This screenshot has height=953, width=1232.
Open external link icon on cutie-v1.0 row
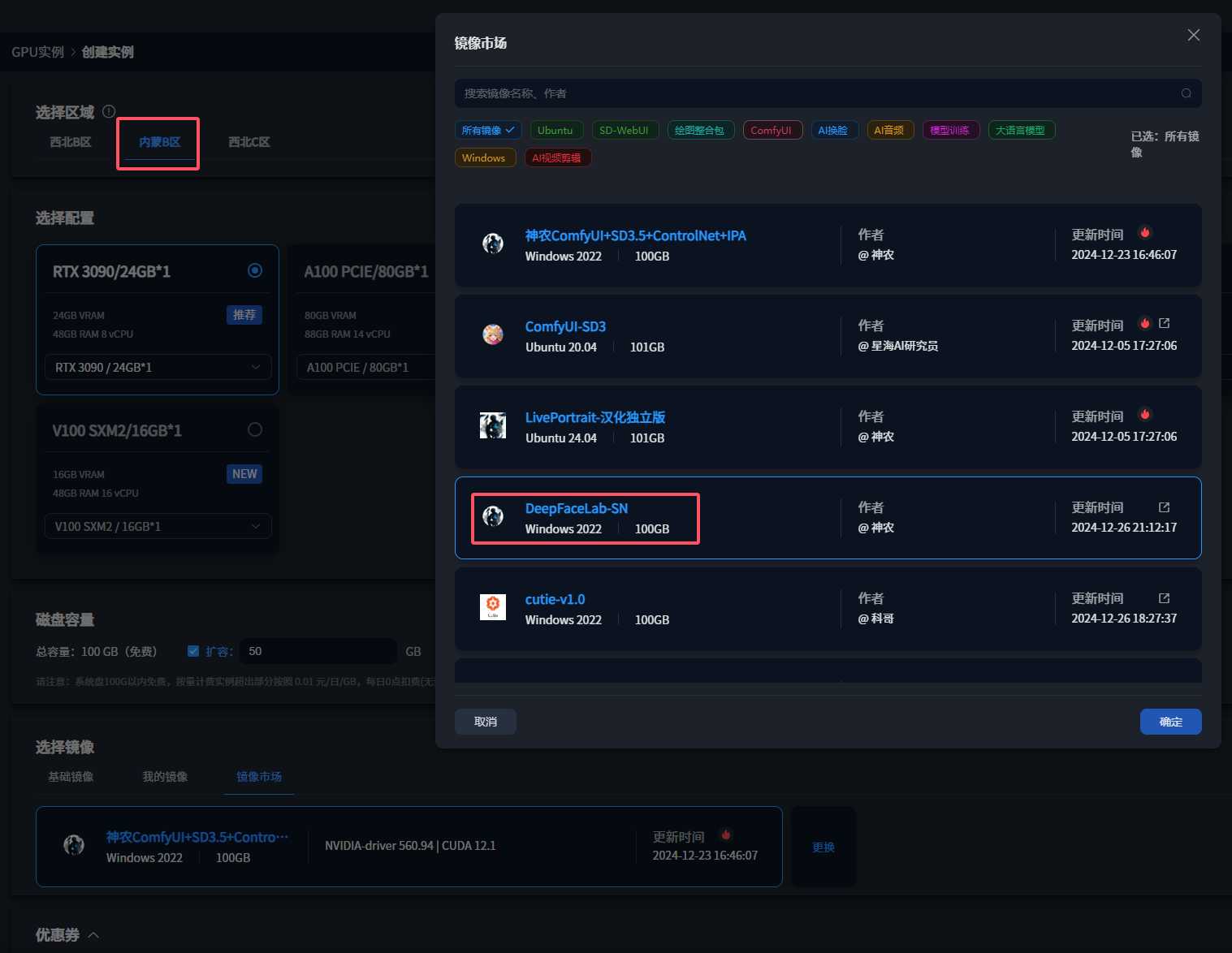click(1164, 598)
